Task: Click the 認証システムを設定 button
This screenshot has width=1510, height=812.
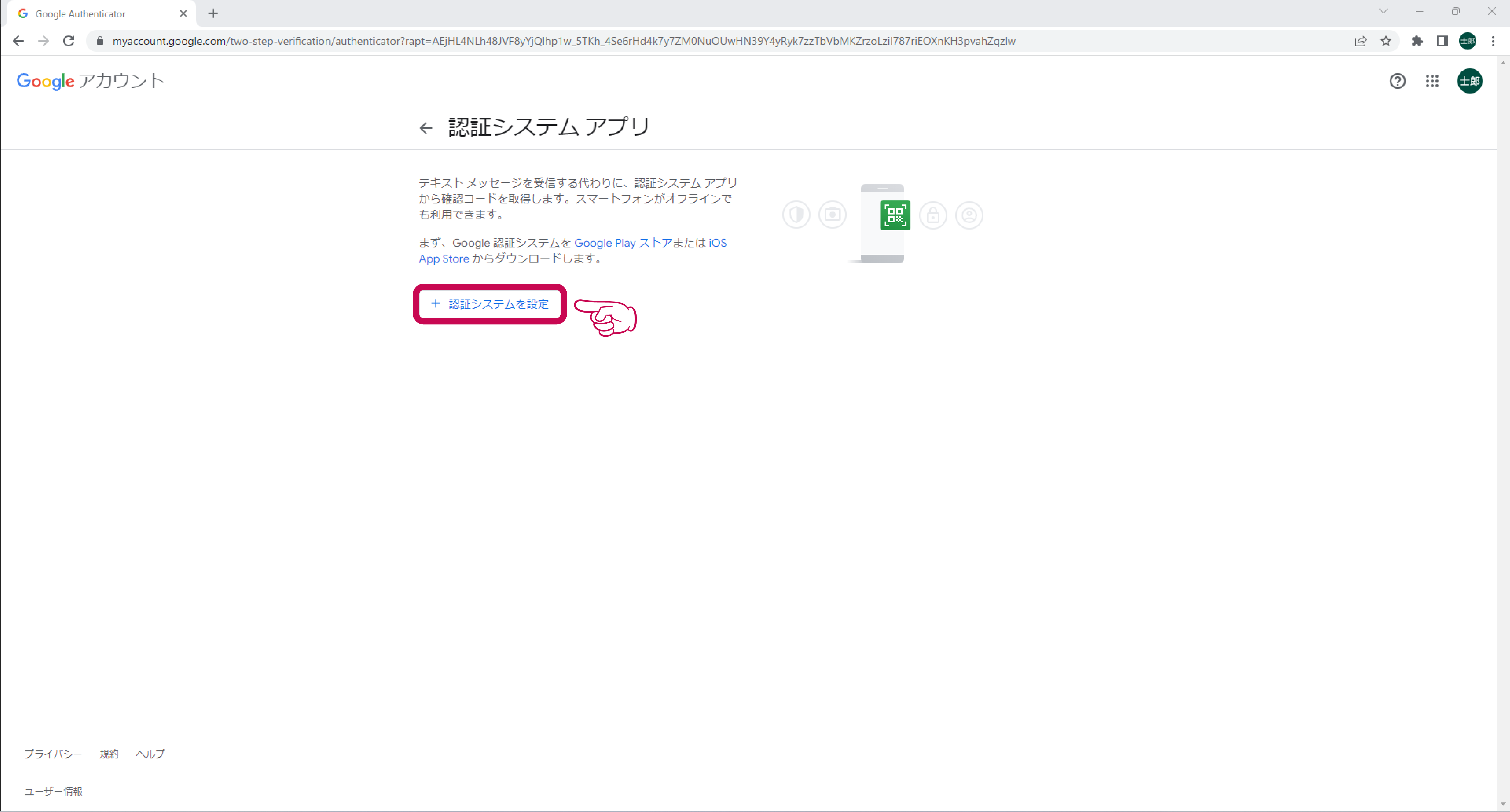Action: (x=490, y=304)
